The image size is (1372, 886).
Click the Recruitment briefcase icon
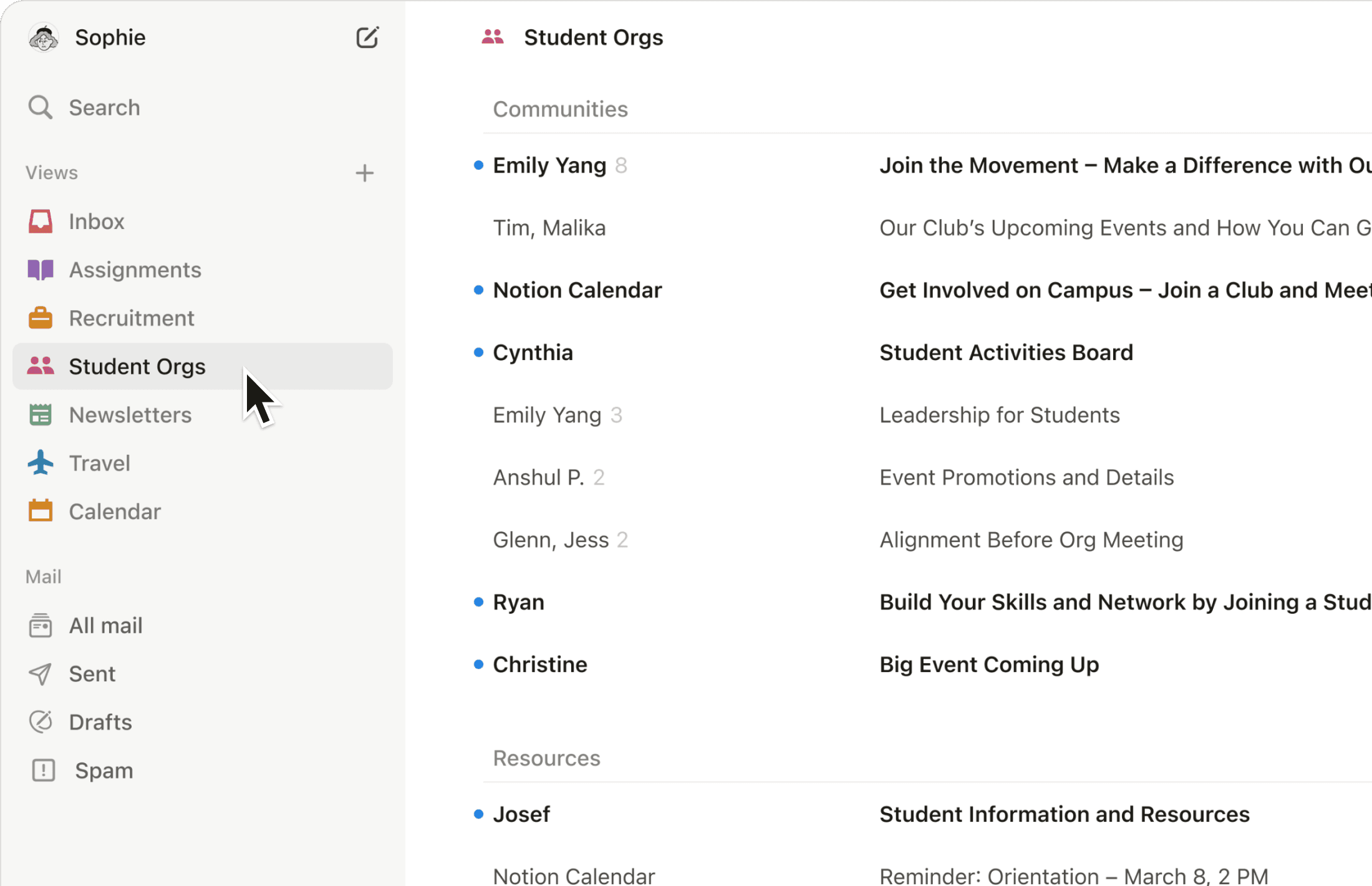(x=41, y=318)
